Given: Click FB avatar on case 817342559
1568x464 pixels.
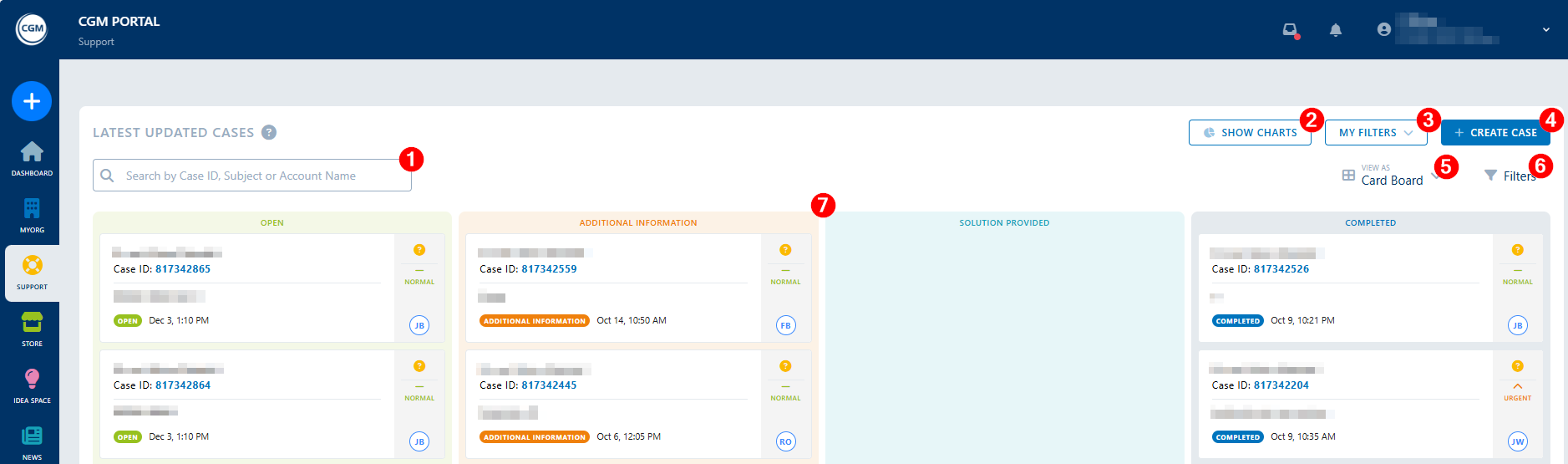Looking at the screenshot, I should pyautogui.click(x=785, y=325).
